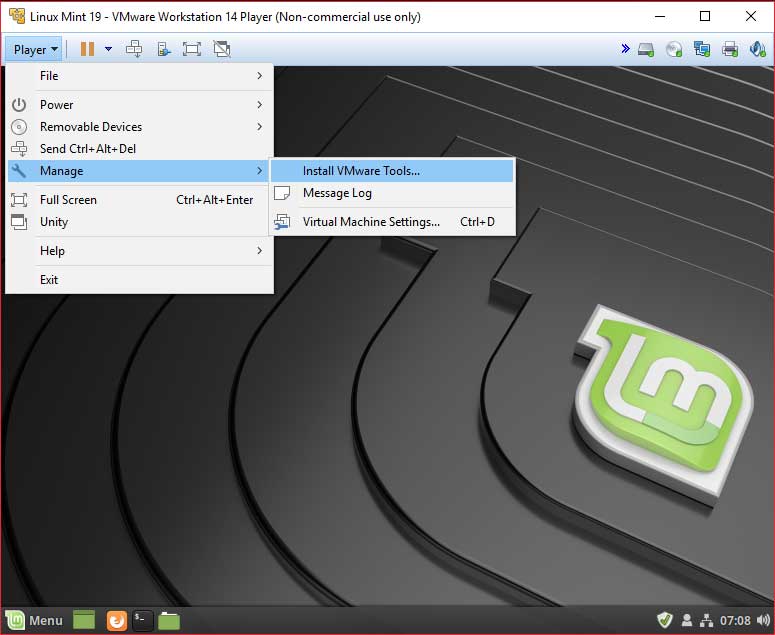Viewport: 775px width, 635px height.
Task: Click the network adapter device icon
Action: tap(702, 49)
